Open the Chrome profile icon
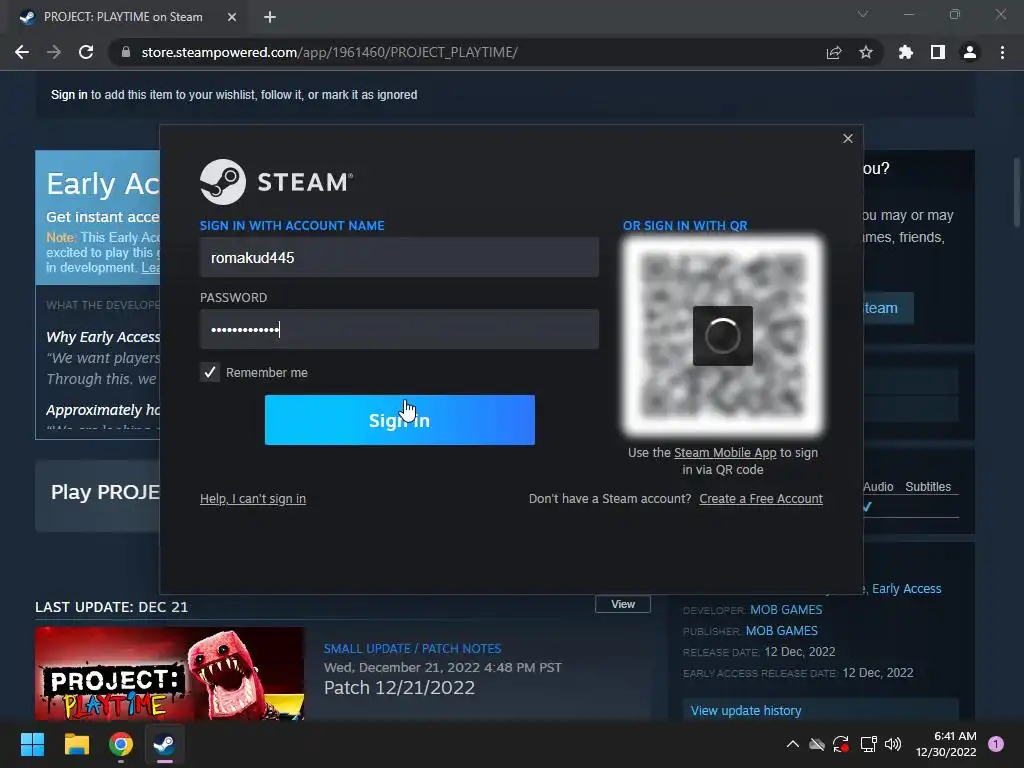This screenshot has height=768, width=1024. coord(970,52)
